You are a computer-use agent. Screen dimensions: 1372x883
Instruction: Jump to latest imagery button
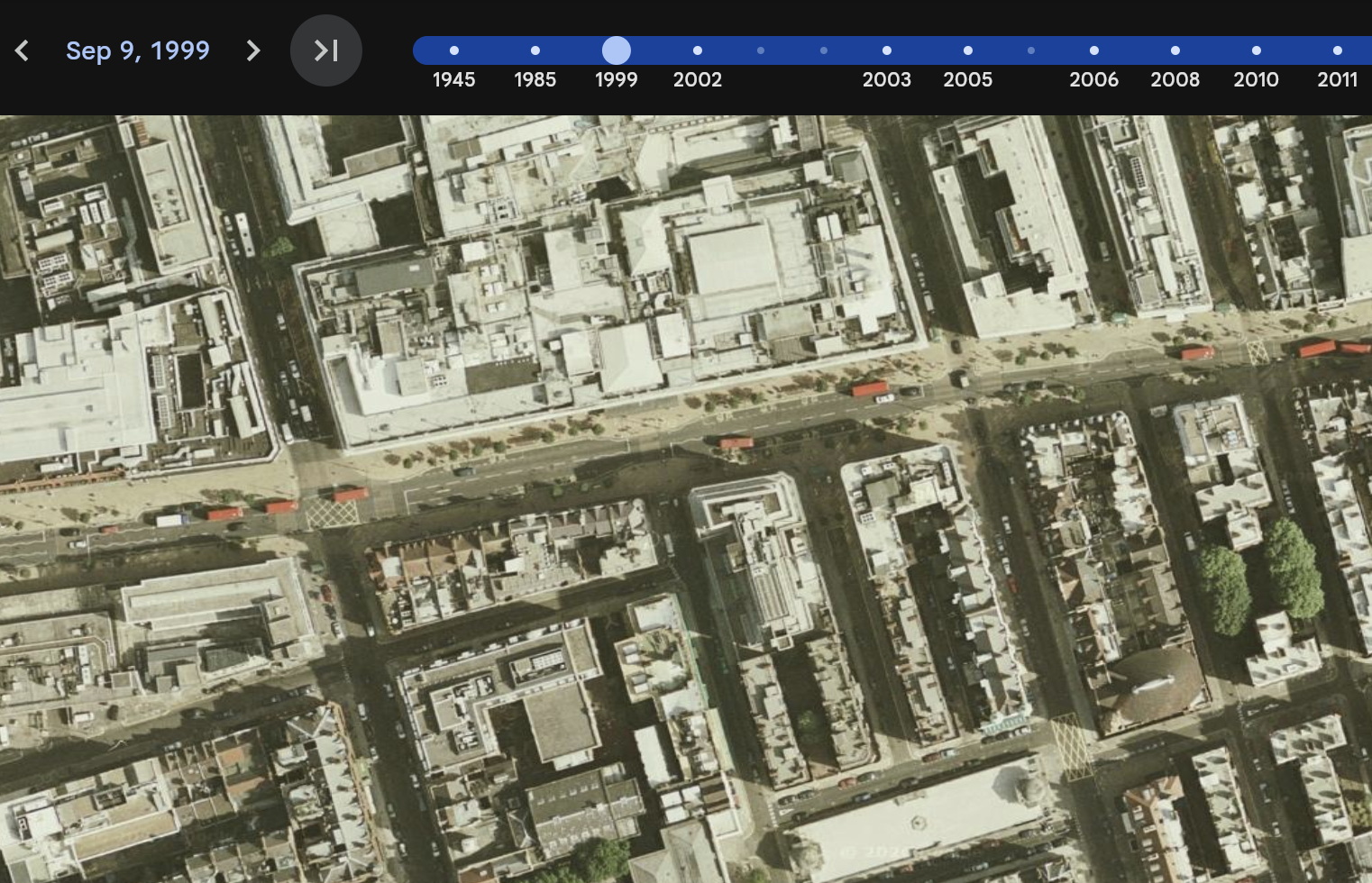pos(326,50)
